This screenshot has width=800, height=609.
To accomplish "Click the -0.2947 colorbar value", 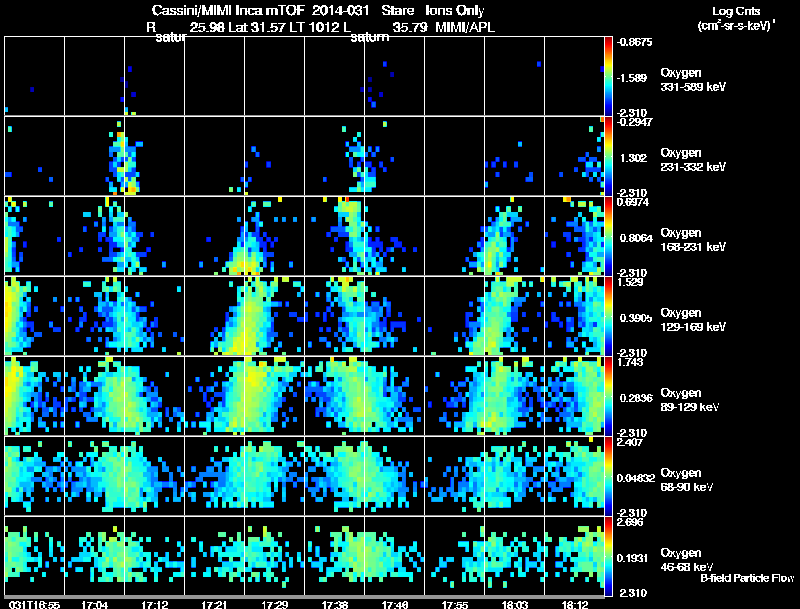I will click(634, 122).
